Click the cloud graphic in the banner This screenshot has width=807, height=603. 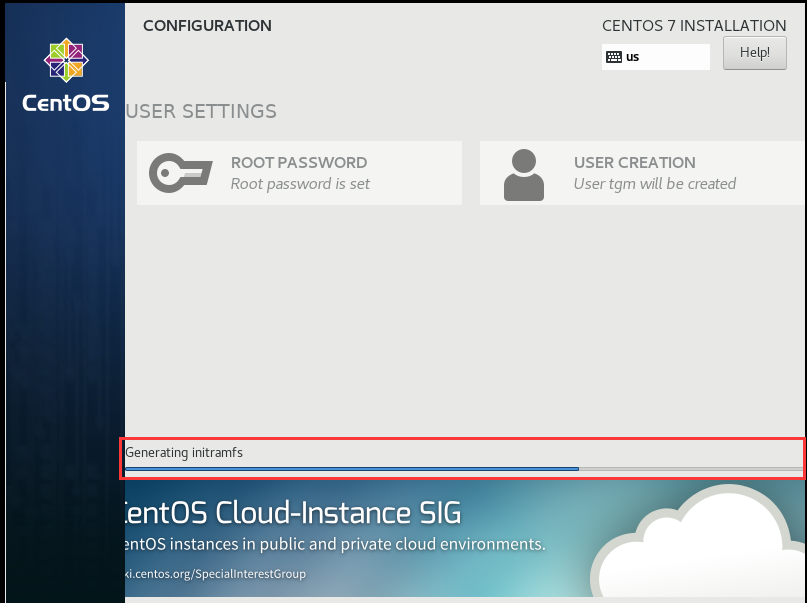(697, 540)
